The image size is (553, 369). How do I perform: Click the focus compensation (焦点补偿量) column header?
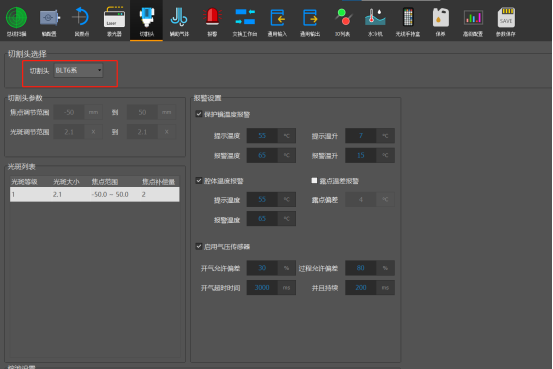(x=158, y=182)
